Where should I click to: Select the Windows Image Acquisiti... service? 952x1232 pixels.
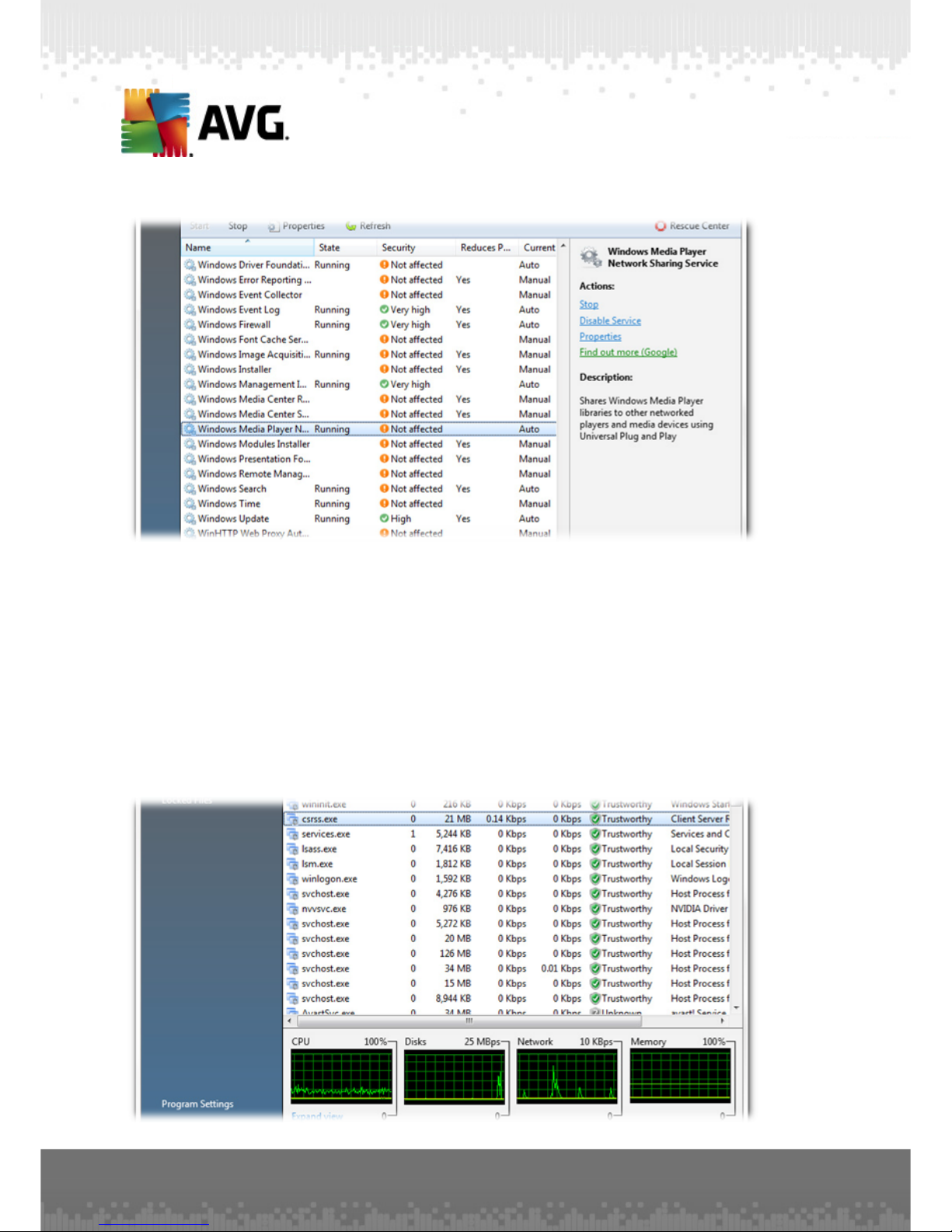(369, 354)
